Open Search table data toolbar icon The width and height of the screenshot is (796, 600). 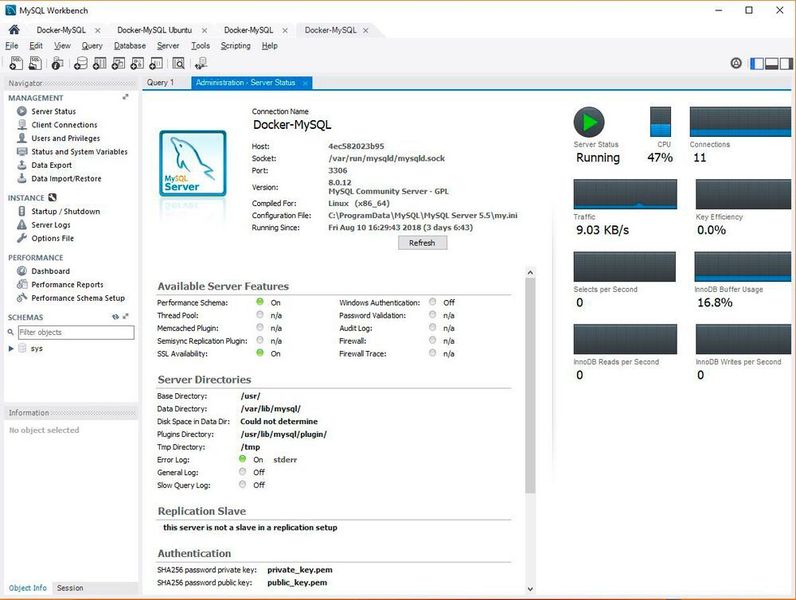[178, 63]
